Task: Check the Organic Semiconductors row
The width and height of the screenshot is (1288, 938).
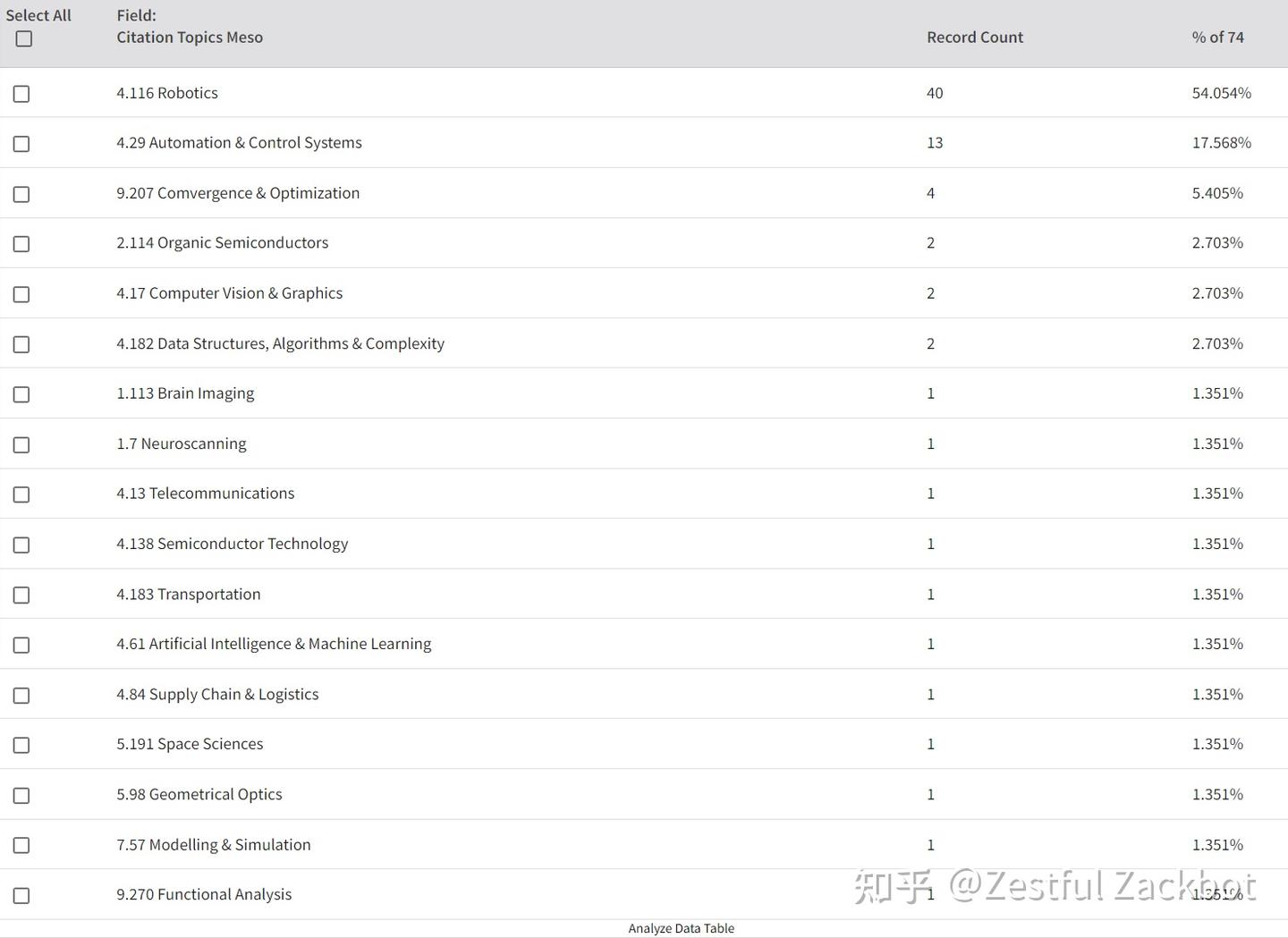Action: click(x=21, y=244)
